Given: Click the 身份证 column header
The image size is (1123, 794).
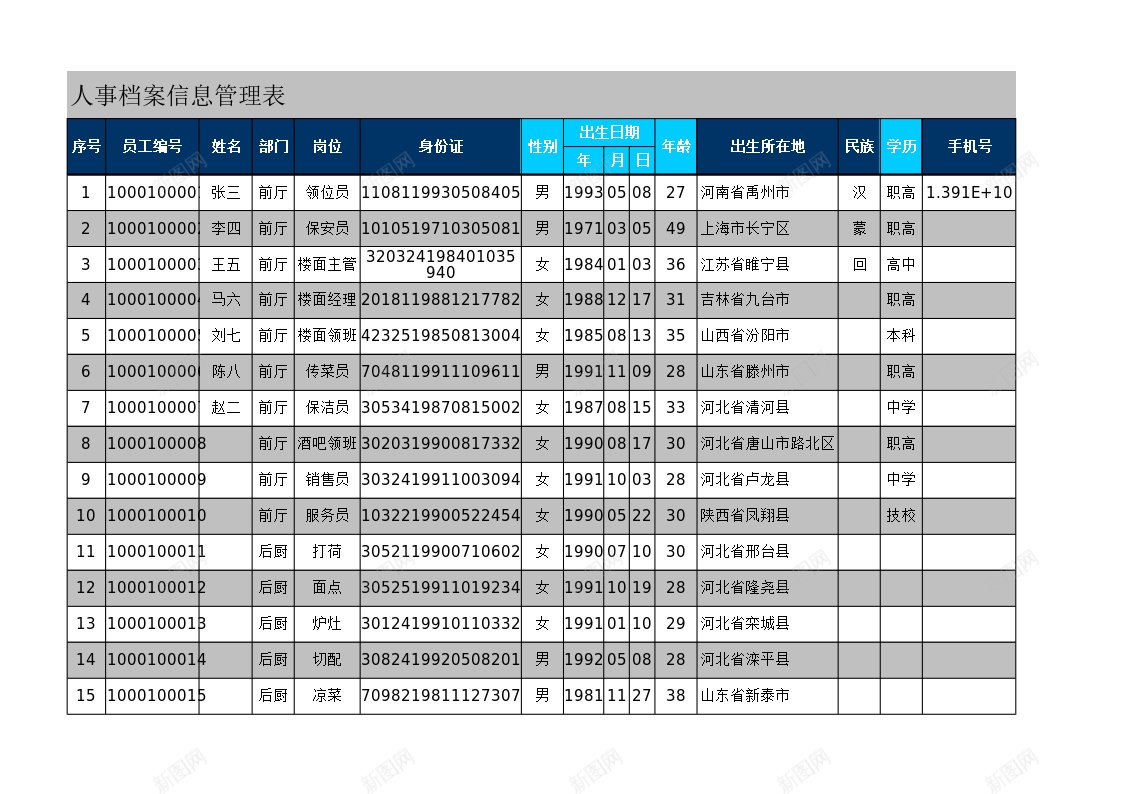Looking at the screenshot, I should pos(440,145).
